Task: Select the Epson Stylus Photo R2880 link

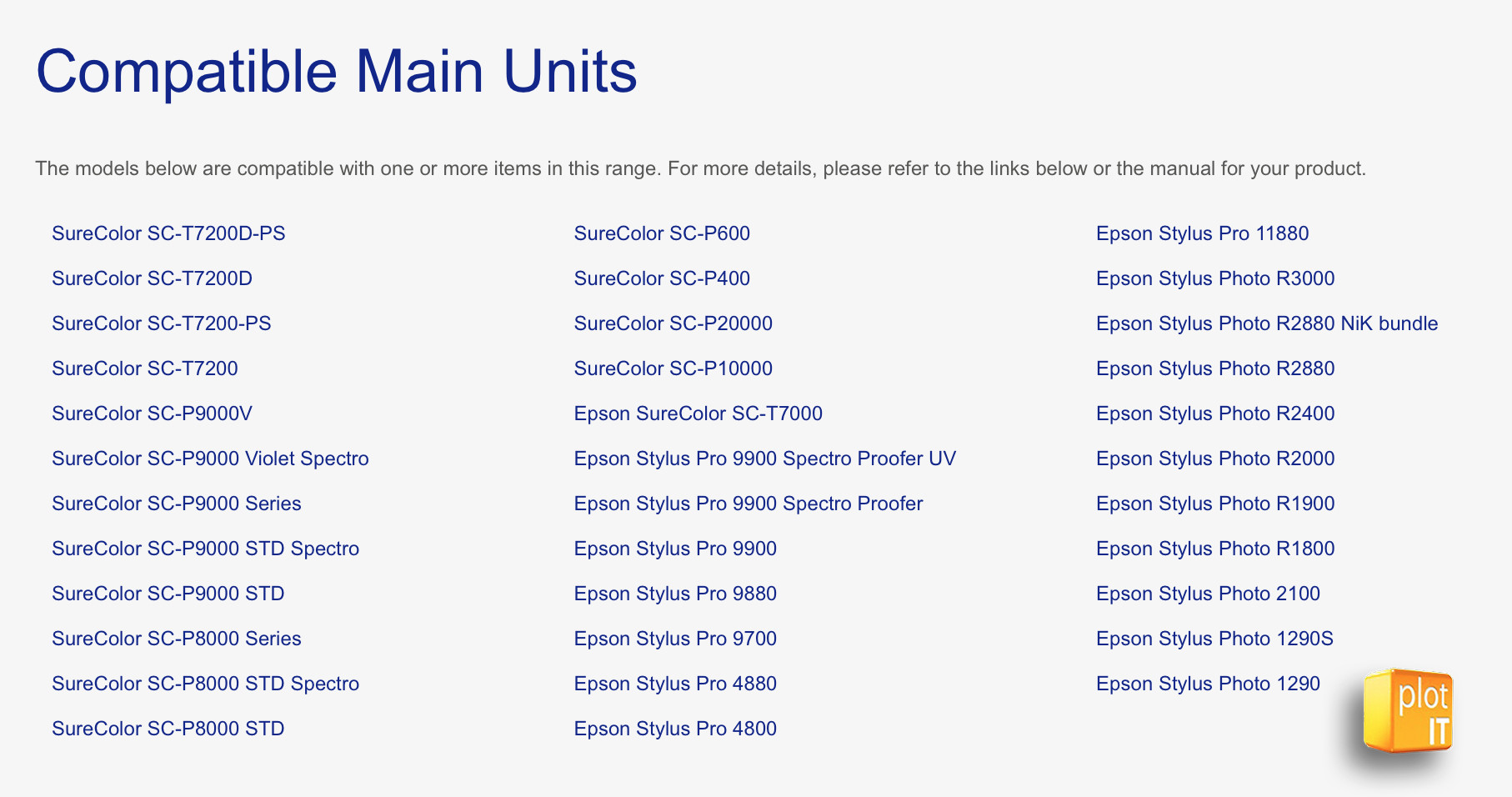Action: 1215,368
